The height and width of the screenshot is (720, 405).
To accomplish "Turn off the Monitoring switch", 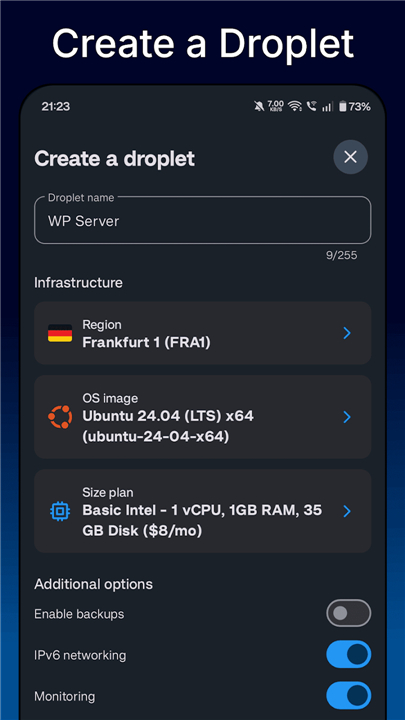I will (x=349, y=695).
